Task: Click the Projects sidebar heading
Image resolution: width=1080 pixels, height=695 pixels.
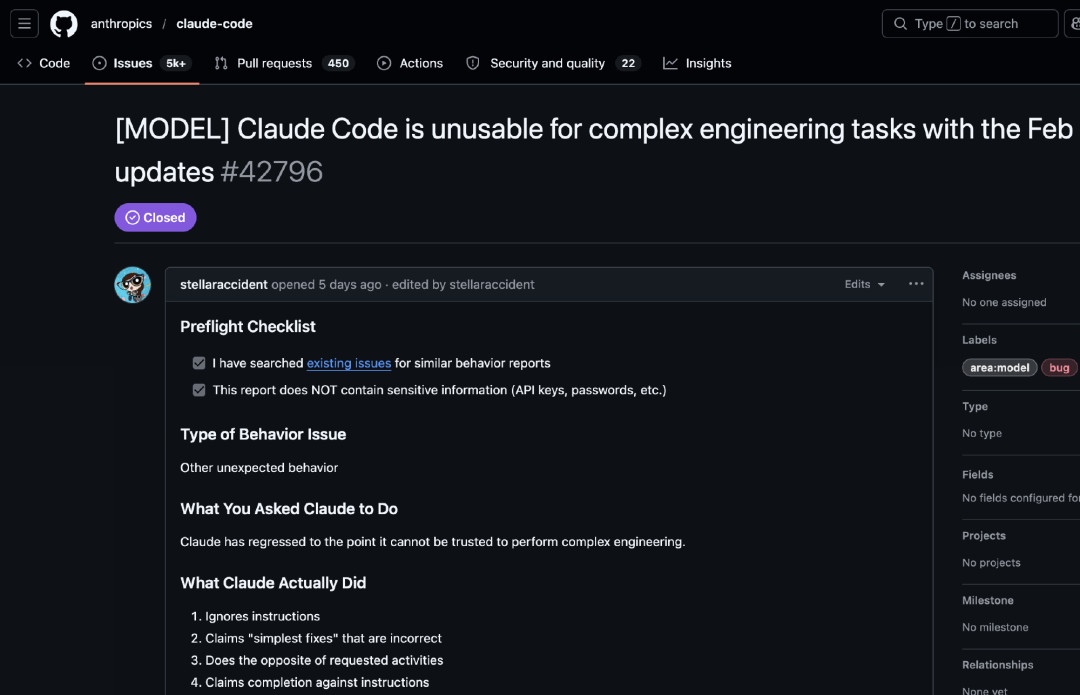Action: coord(984,536)
